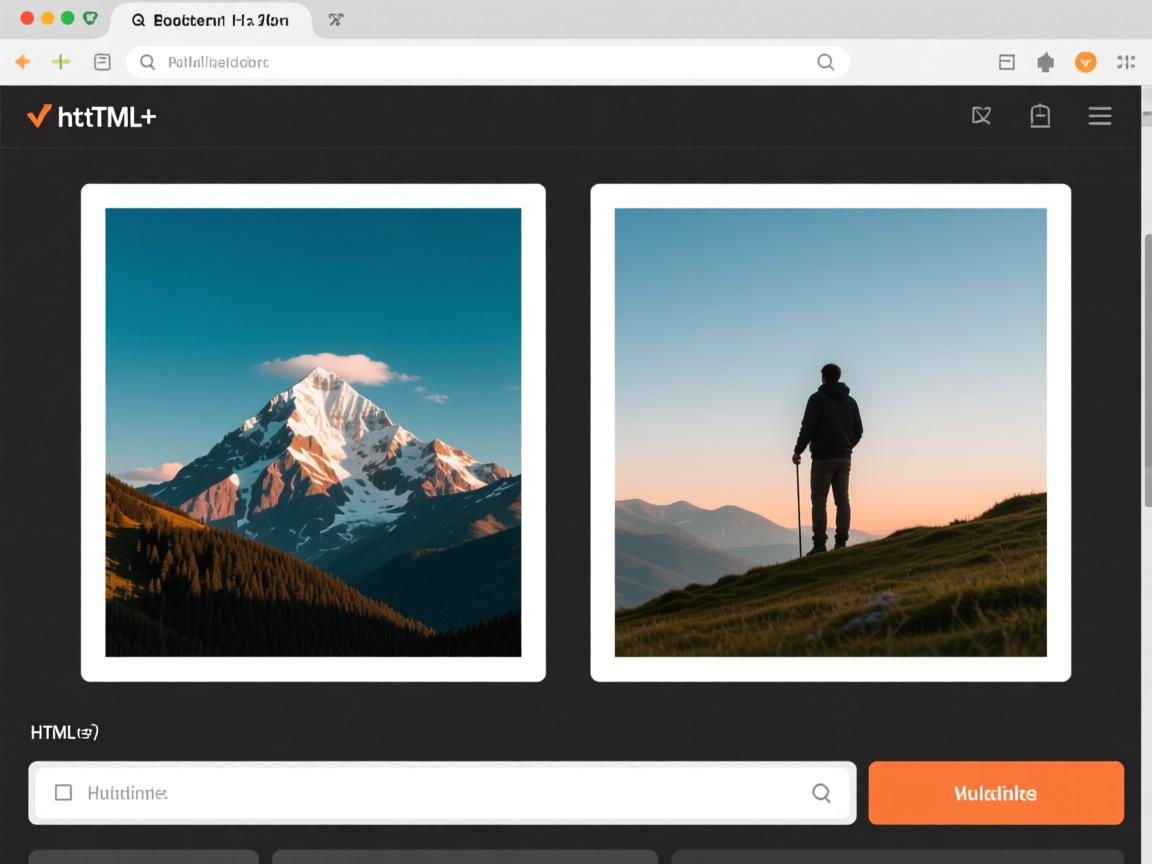Click the orange back arrow in browser toolbar
1152x864 pixels.
click(22, 62)
